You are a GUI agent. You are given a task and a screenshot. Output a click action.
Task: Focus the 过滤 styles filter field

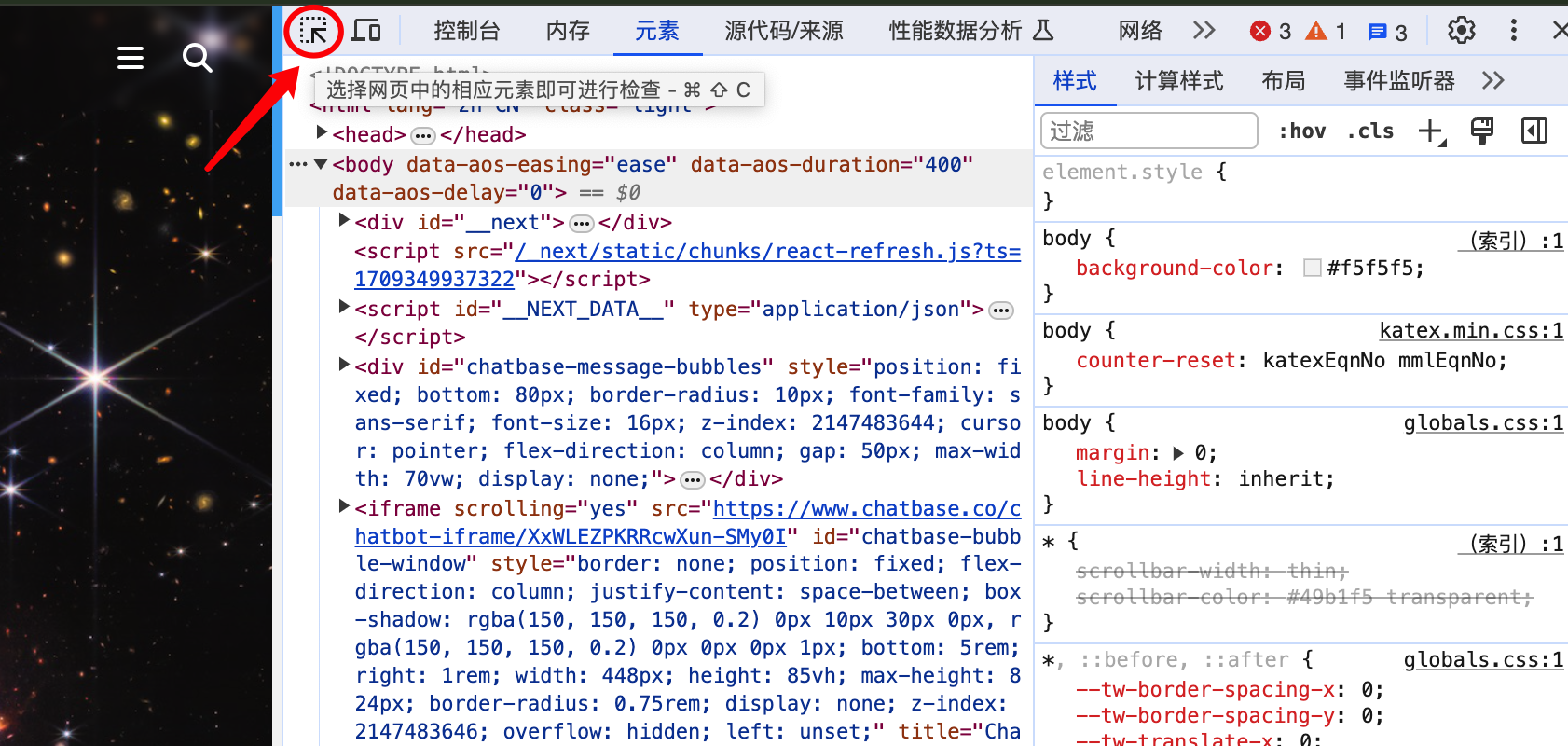[1149, 131]
